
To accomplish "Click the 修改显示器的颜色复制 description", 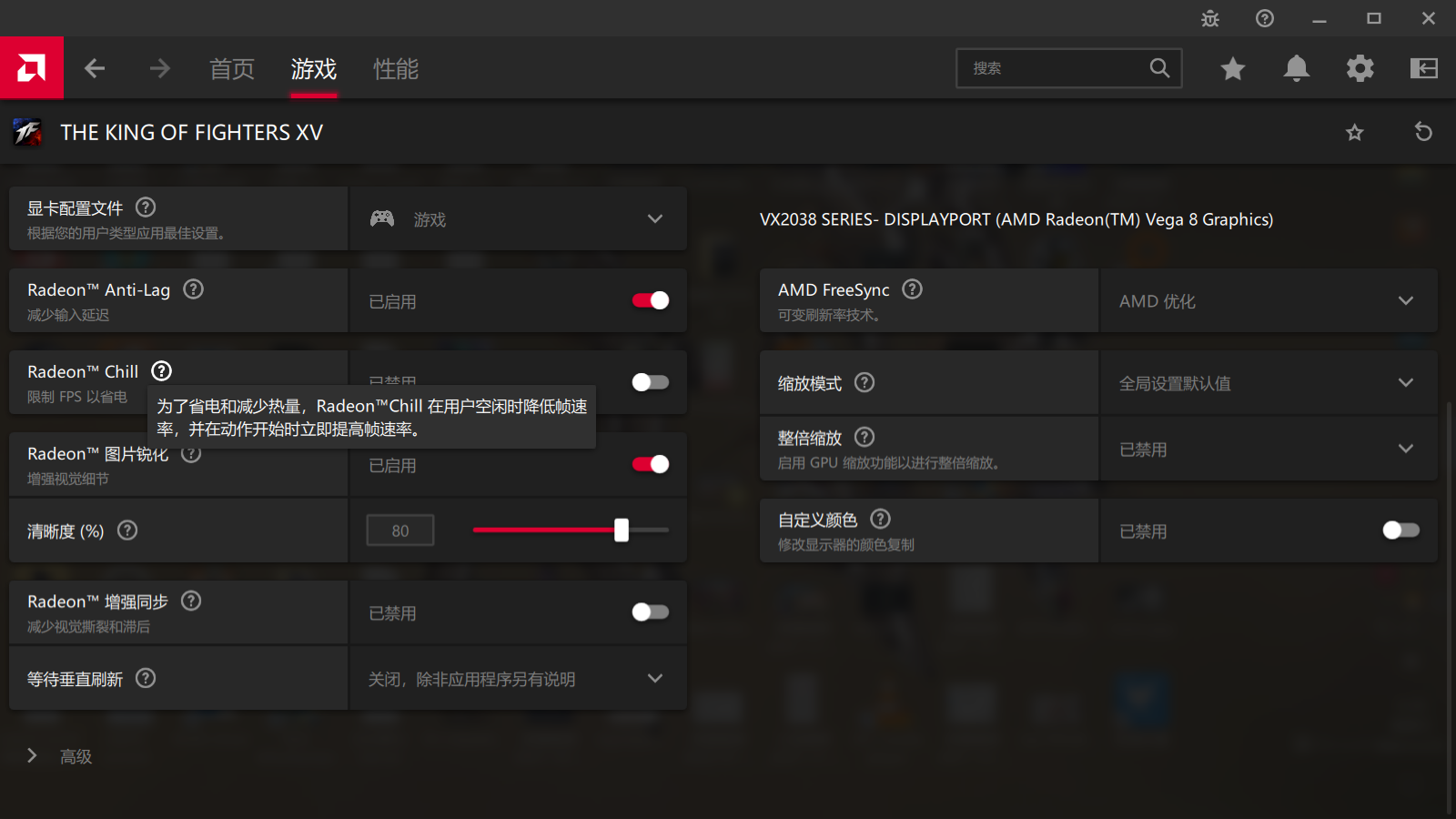I will [x=846, y=545].
